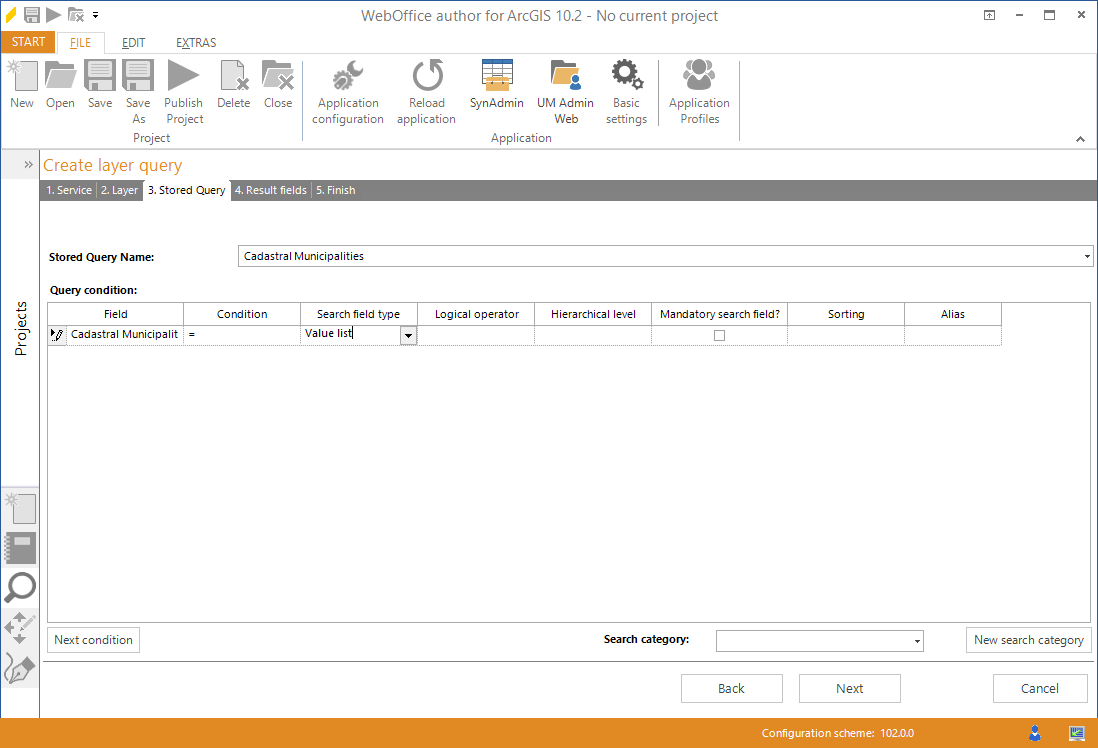Open the Result fields wizard step
The height and width of the screenshot is (748, 1098).
270,190
